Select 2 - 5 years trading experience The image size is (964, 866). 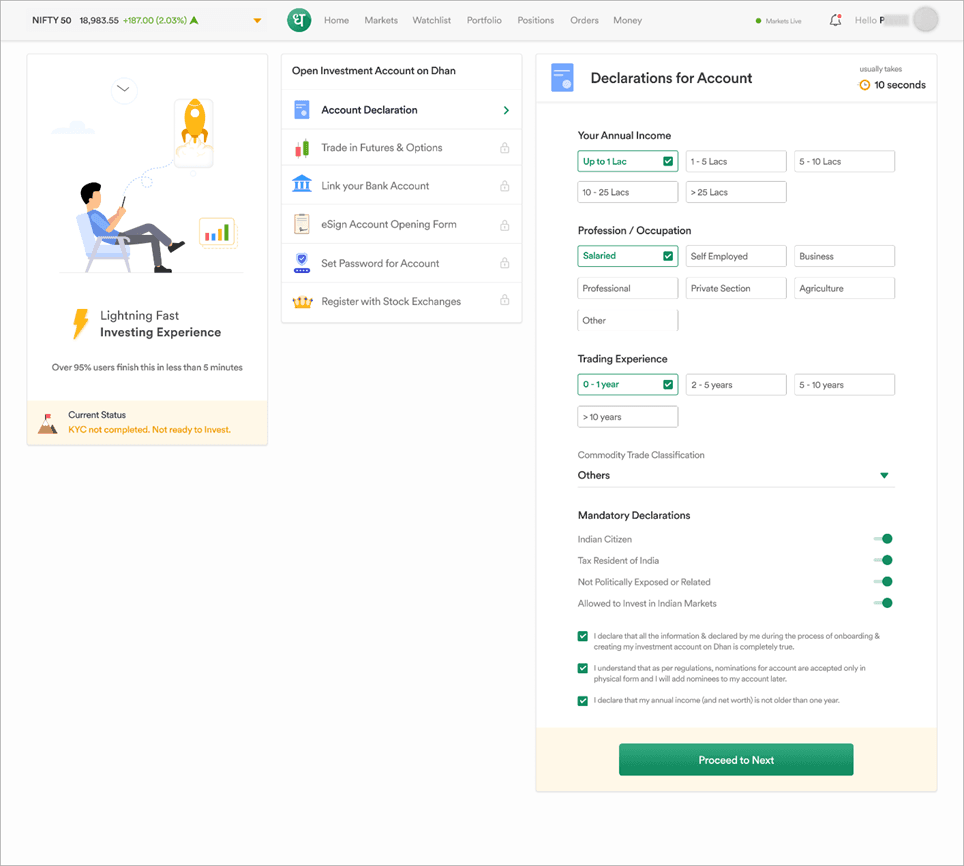[x=736, y=385]
